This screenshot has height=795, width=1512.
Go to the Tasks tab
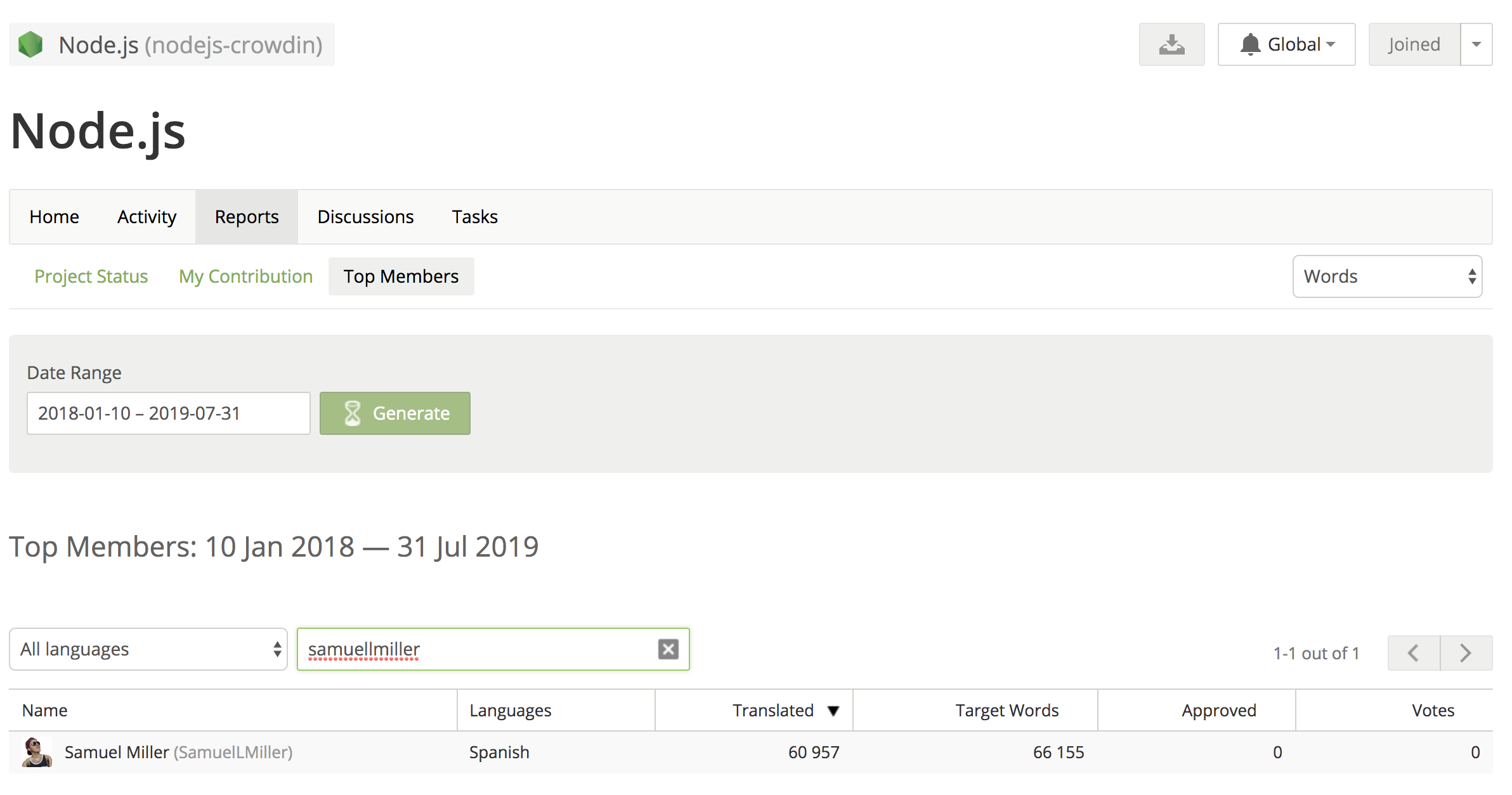tap(474, 217)
